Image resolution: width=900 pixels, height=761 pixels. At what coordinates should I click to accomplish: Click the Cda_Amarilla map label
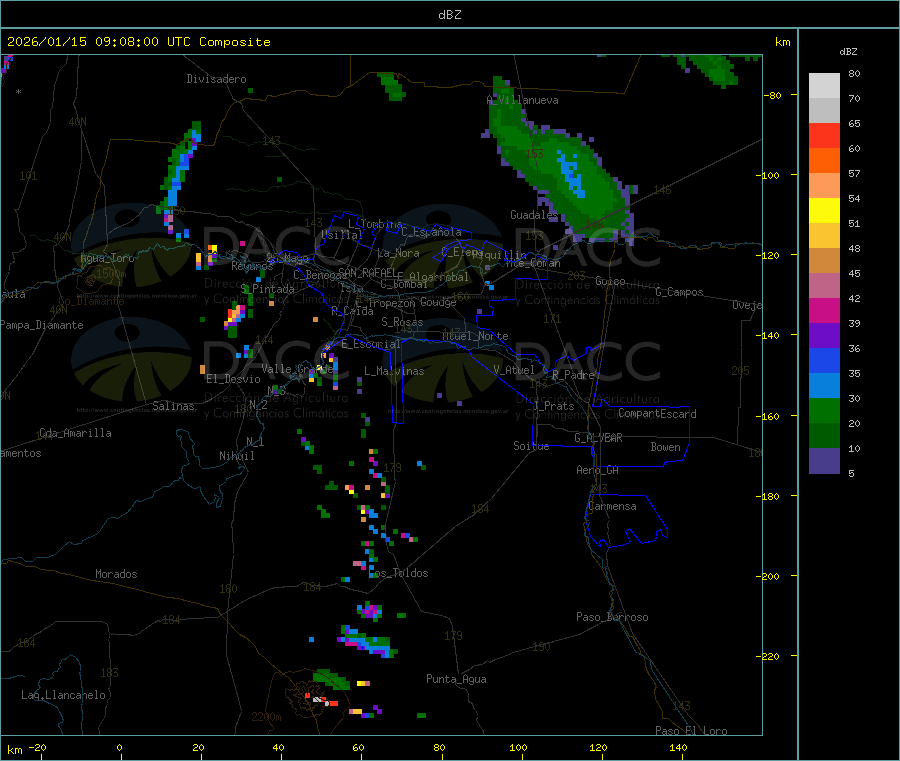75,433
